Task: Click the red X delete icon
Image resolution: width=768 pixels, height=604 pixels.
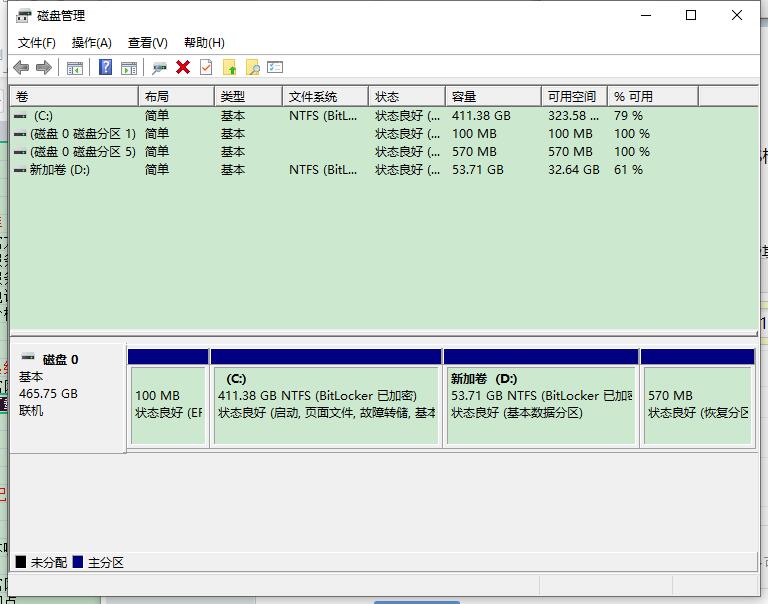Action: [183, 67]
